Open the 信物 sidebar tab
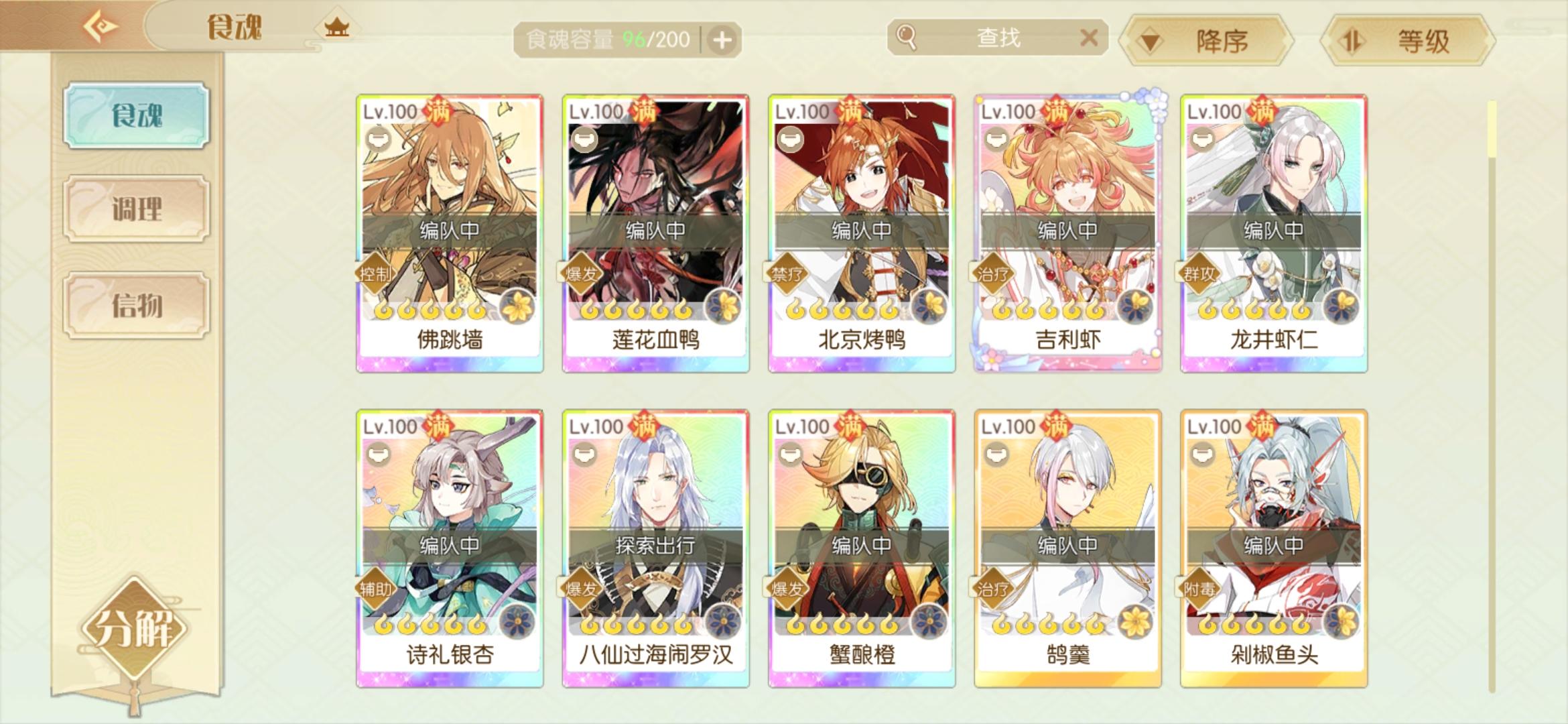The height and width of the screenshot is (724, 1568). pos(137,305)
